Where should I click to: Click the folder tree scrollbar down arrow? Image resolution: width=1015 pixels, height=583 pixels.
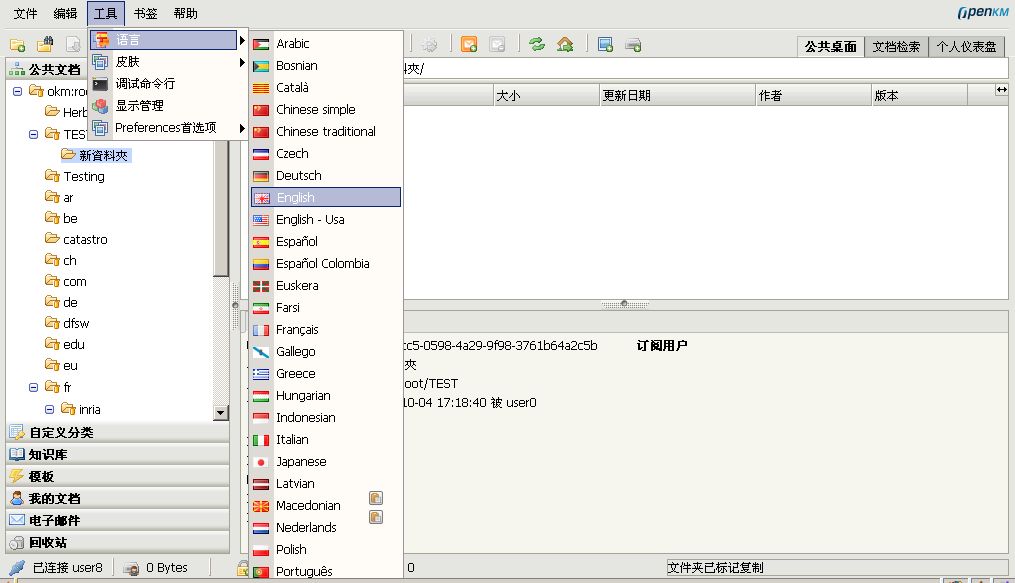221,412
